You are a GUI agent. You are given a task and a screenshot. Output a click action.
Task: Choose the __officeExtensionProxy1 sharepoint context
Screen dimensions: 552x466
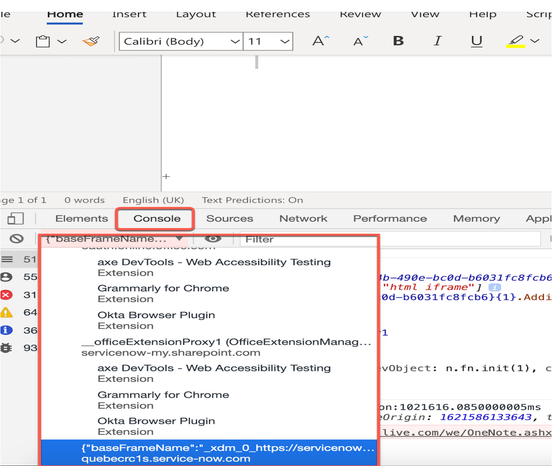pos(209,347)
